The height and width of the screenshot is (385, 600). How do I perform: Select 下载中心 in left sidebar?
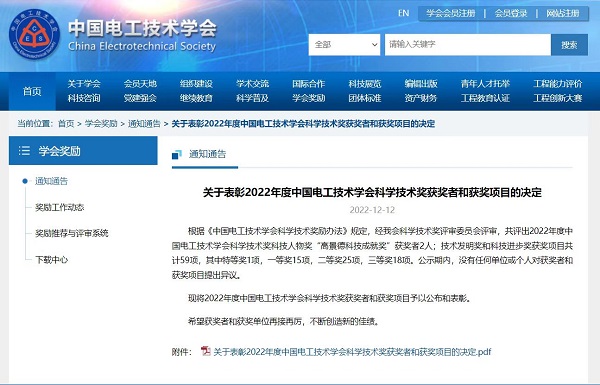pos(51,260)
